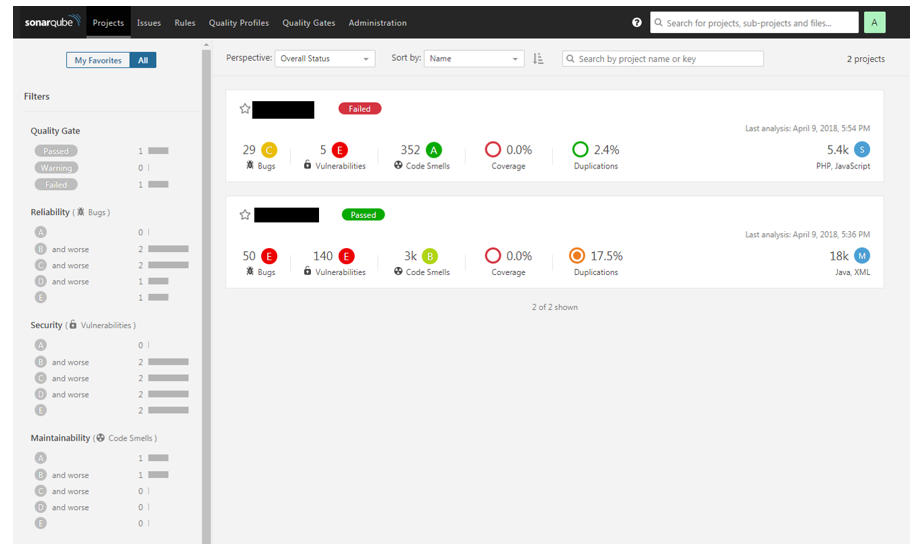Click the S size badge next to 5.4k
This screenshot has height=553, width=915.
862,149
